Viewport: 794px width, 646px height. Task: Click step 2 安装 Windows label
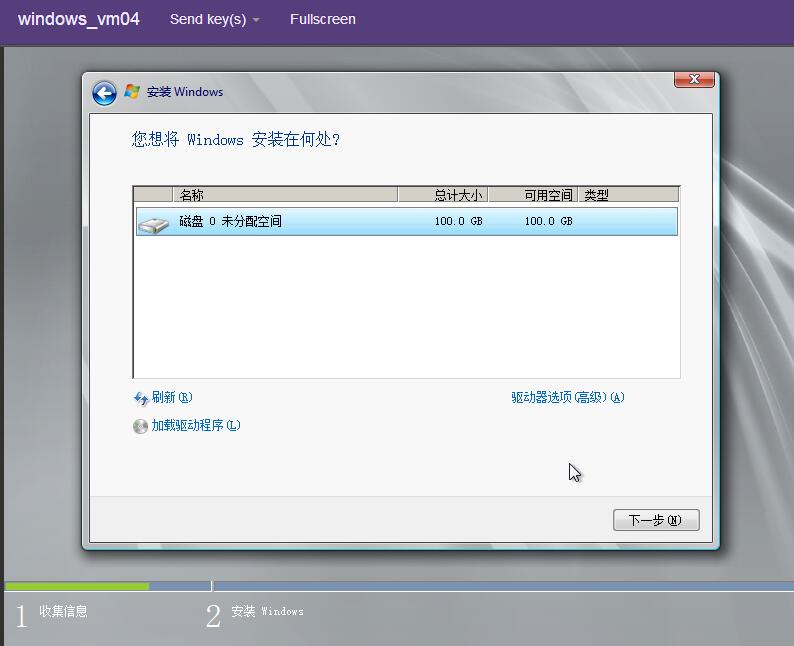(267, 611)
